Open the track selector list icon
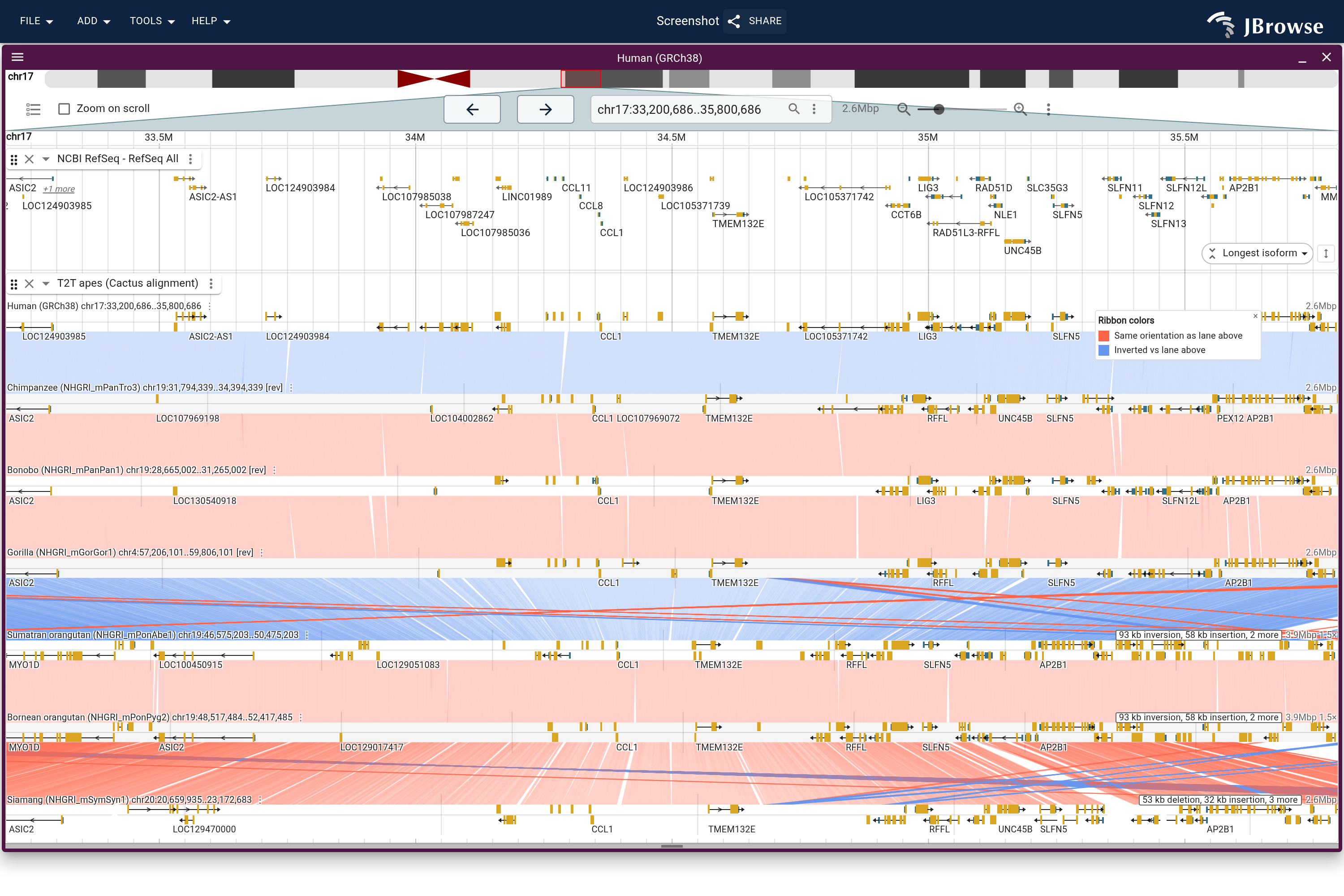1344x896 pixels. [33, 108]
